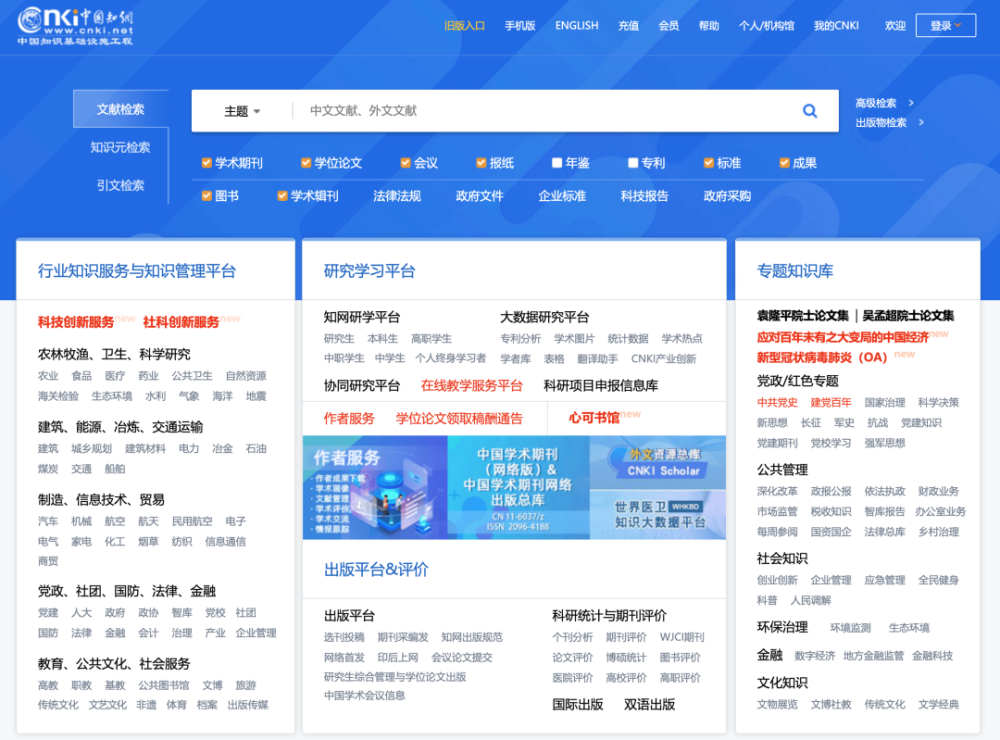Uncheck the 学术辑刊 checkbox
This screenshot has height=740, width=1000.
click(283, 196)
